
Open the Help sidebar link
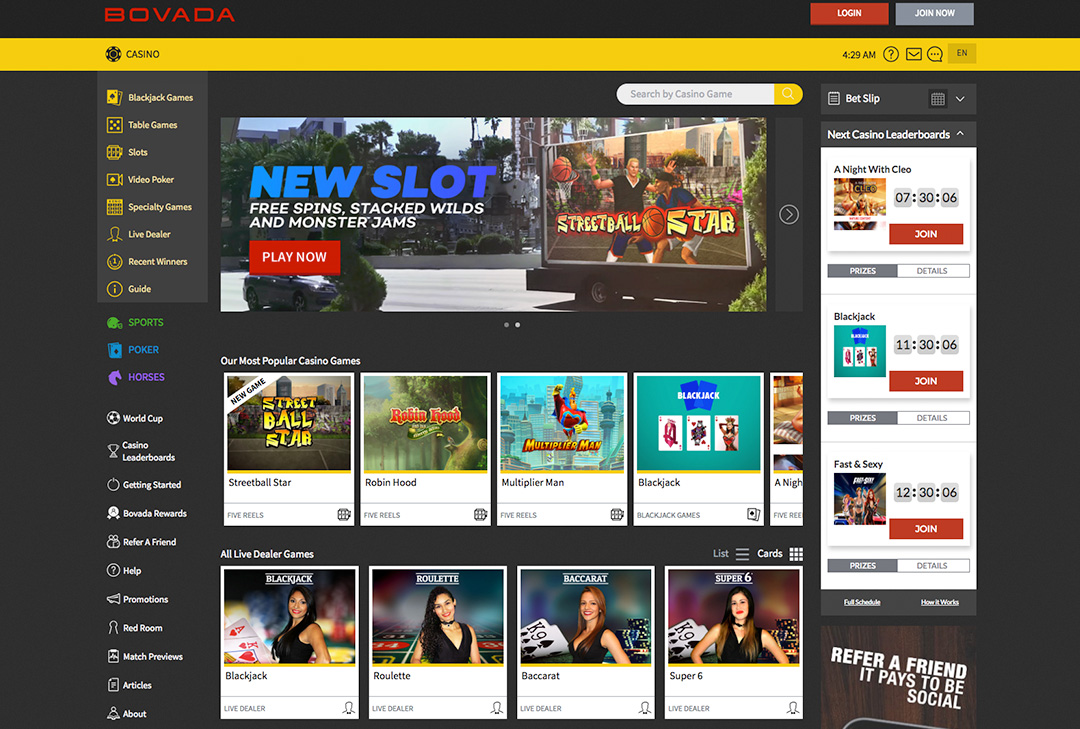tap(124, 571)
